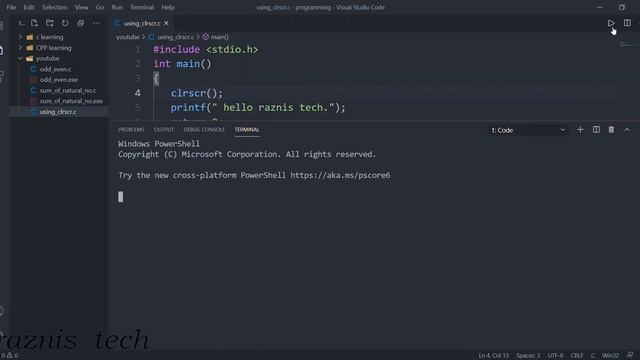
Task: Click the #include <stdio.h> line
Action: click(206, 49)
